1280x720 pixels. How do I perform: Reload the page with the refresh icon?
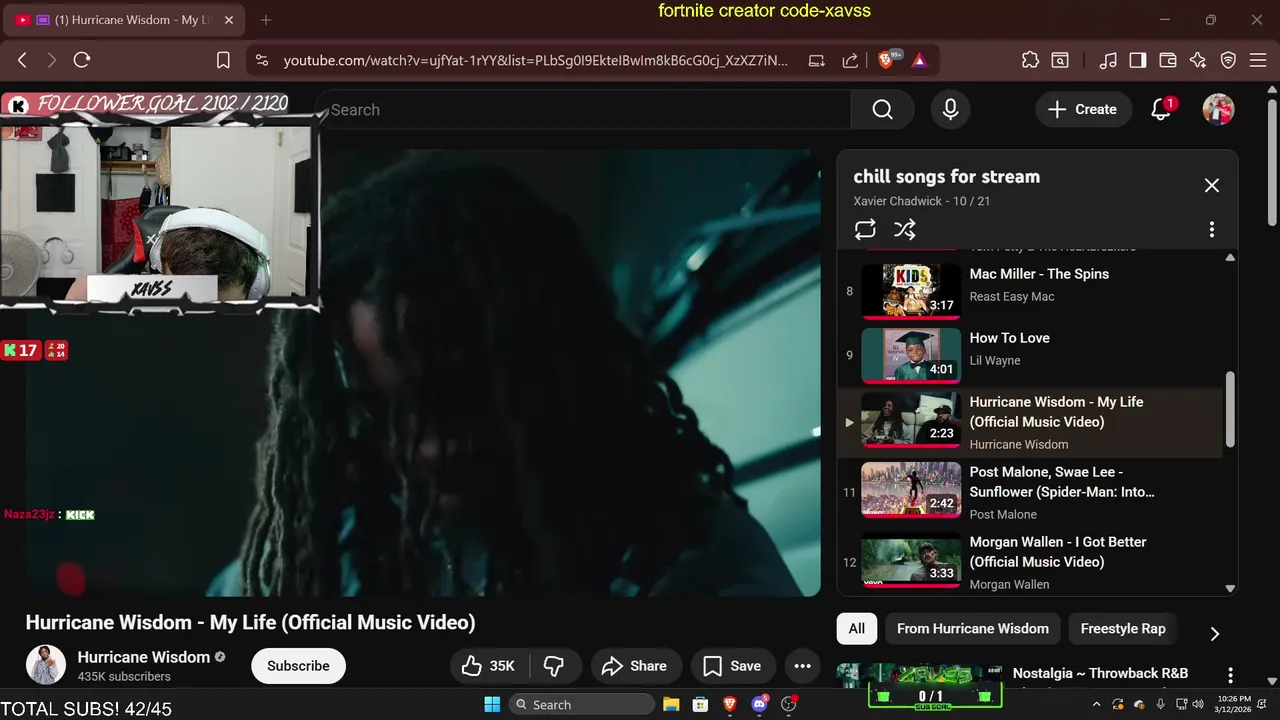coord(82,60)
